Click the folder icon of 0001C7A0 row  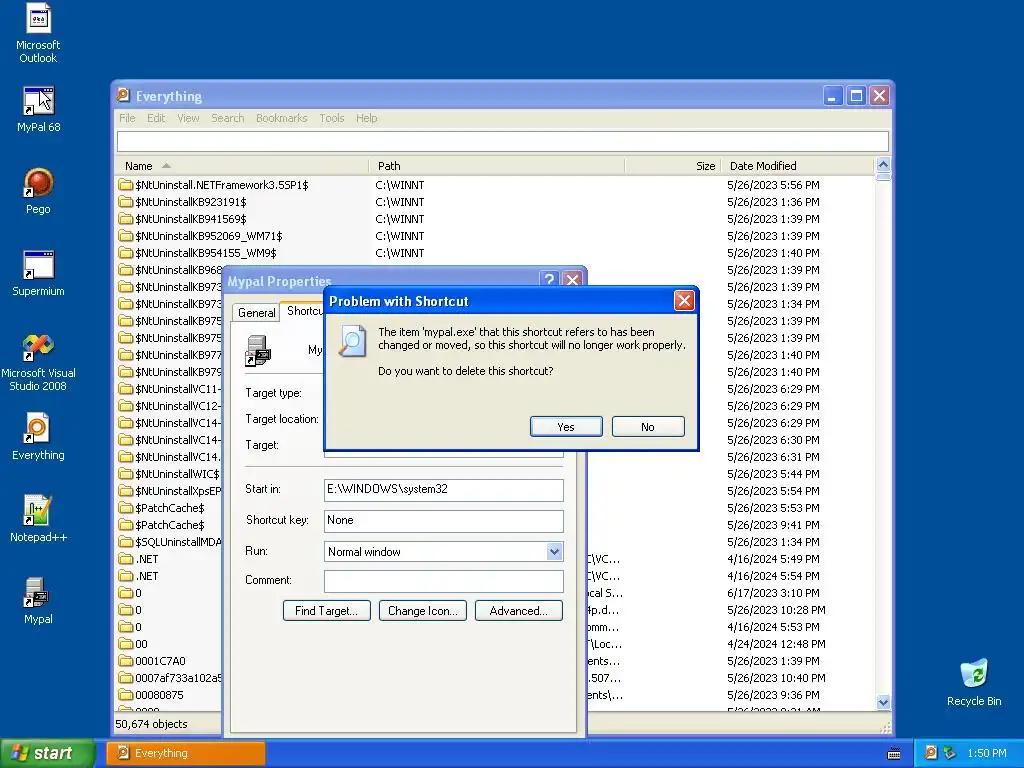(125, 661)
